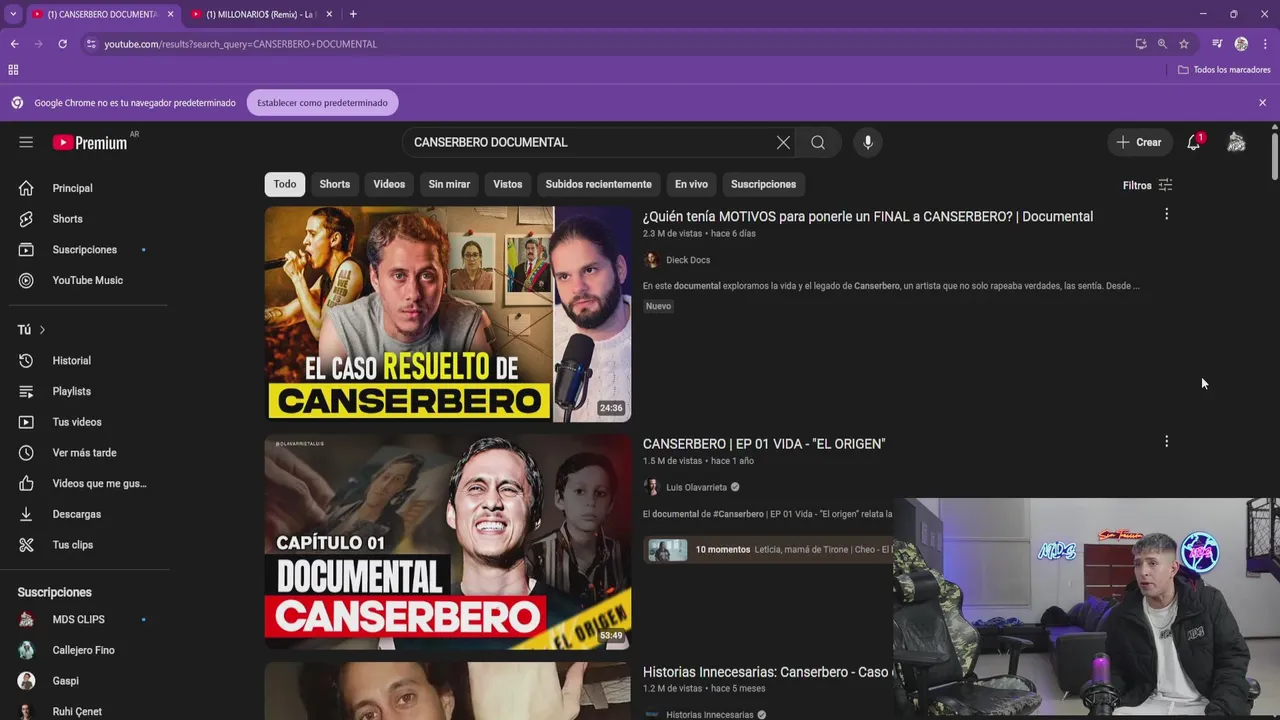Image resolution: width=1280 pixels, height=720 pixels.
Task: Open the Luis Olavarrieta channel link
Action: (x=696, y=487)
